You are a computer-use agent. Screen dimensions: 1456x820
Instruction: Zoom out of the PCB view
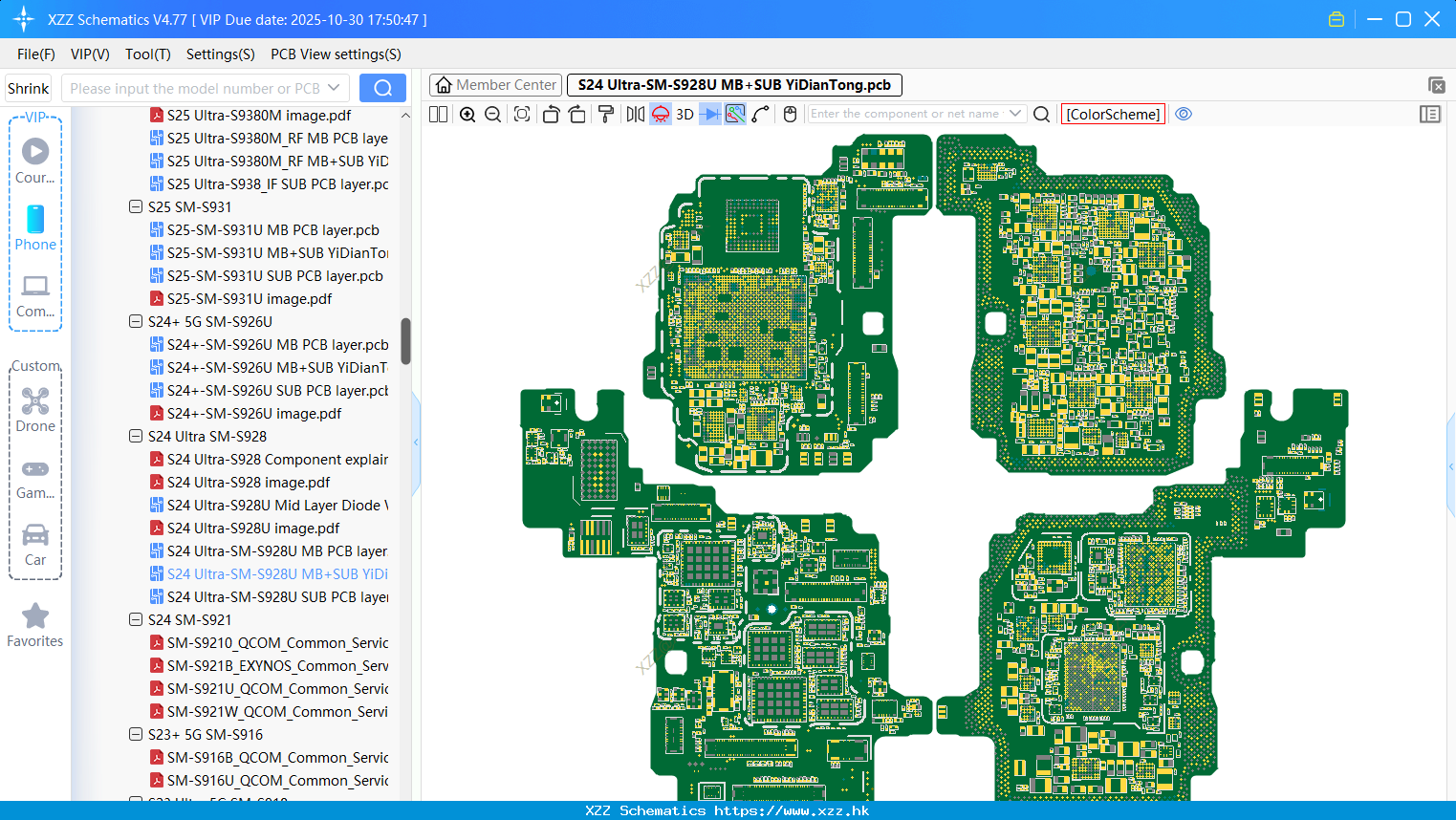pyautogui.click(x=493, y=114)
